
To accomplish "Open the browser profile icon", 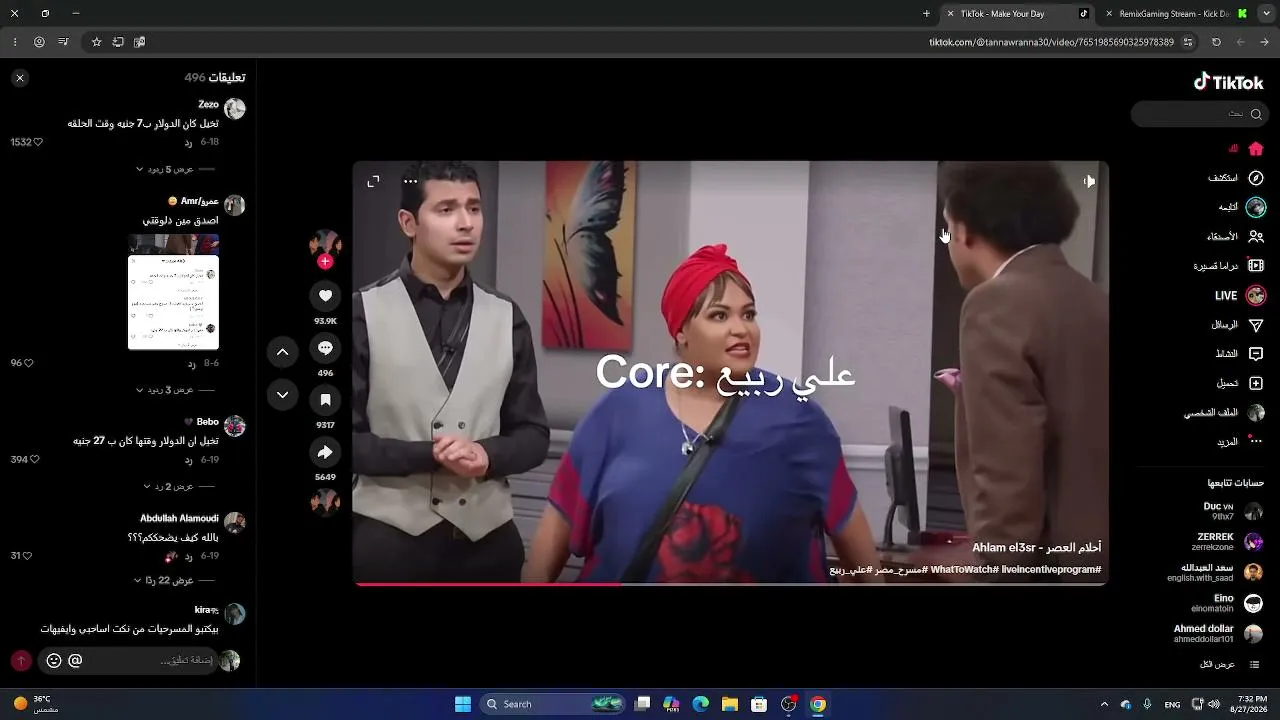I will (x=39, y=42).
